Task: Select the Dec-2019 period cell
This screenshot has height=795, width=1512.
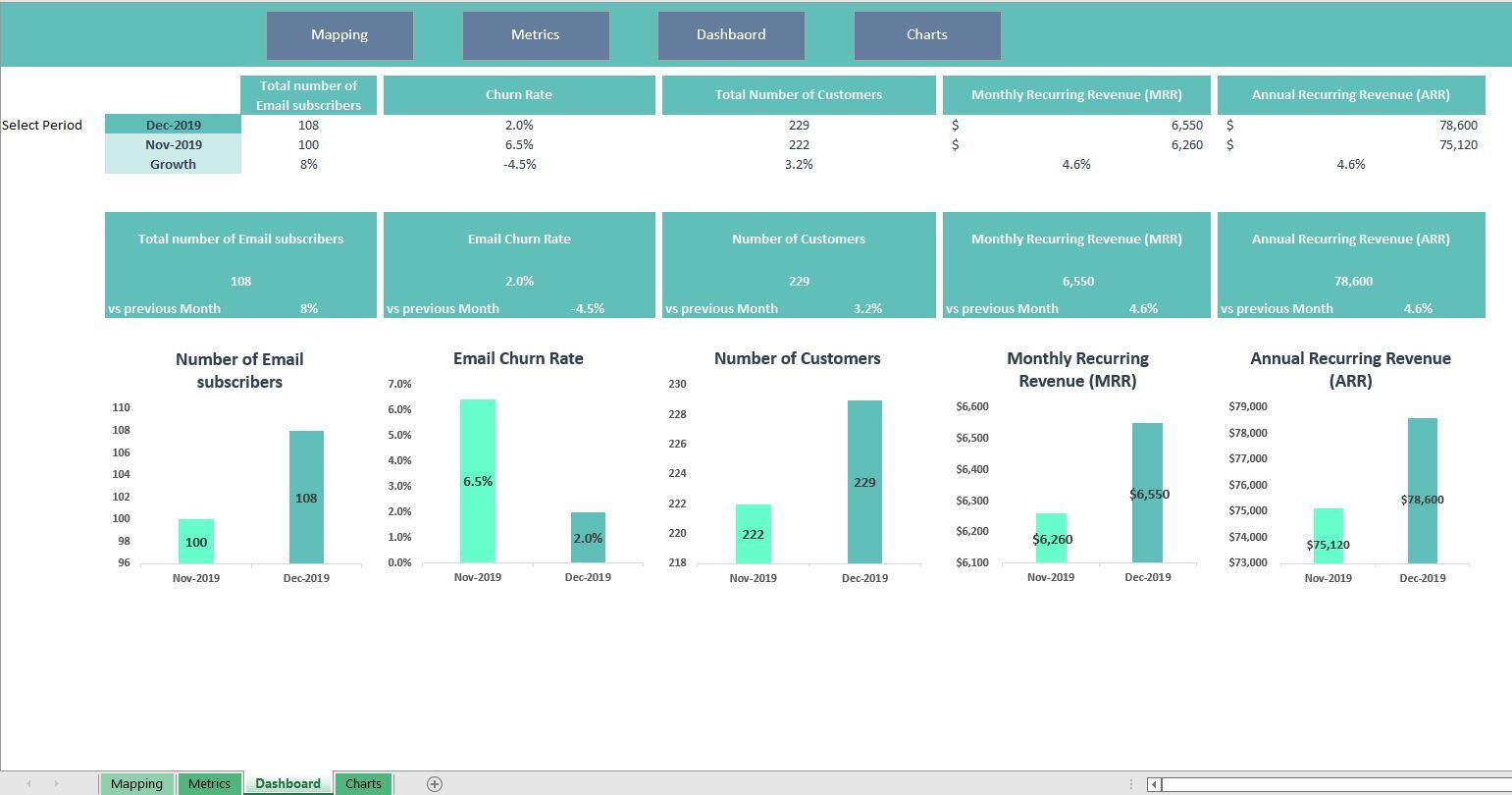Action: 173,125
